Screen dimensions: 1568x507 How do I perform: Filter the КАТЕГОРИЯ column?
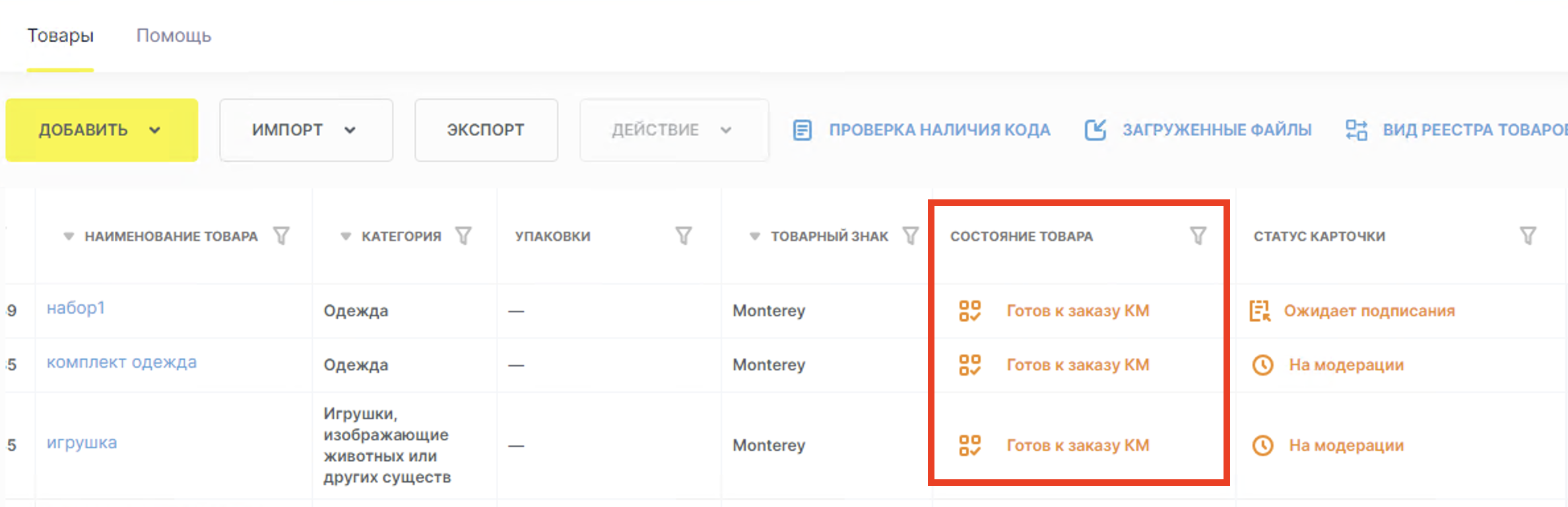pyautogui.click(x=464, y=236)
